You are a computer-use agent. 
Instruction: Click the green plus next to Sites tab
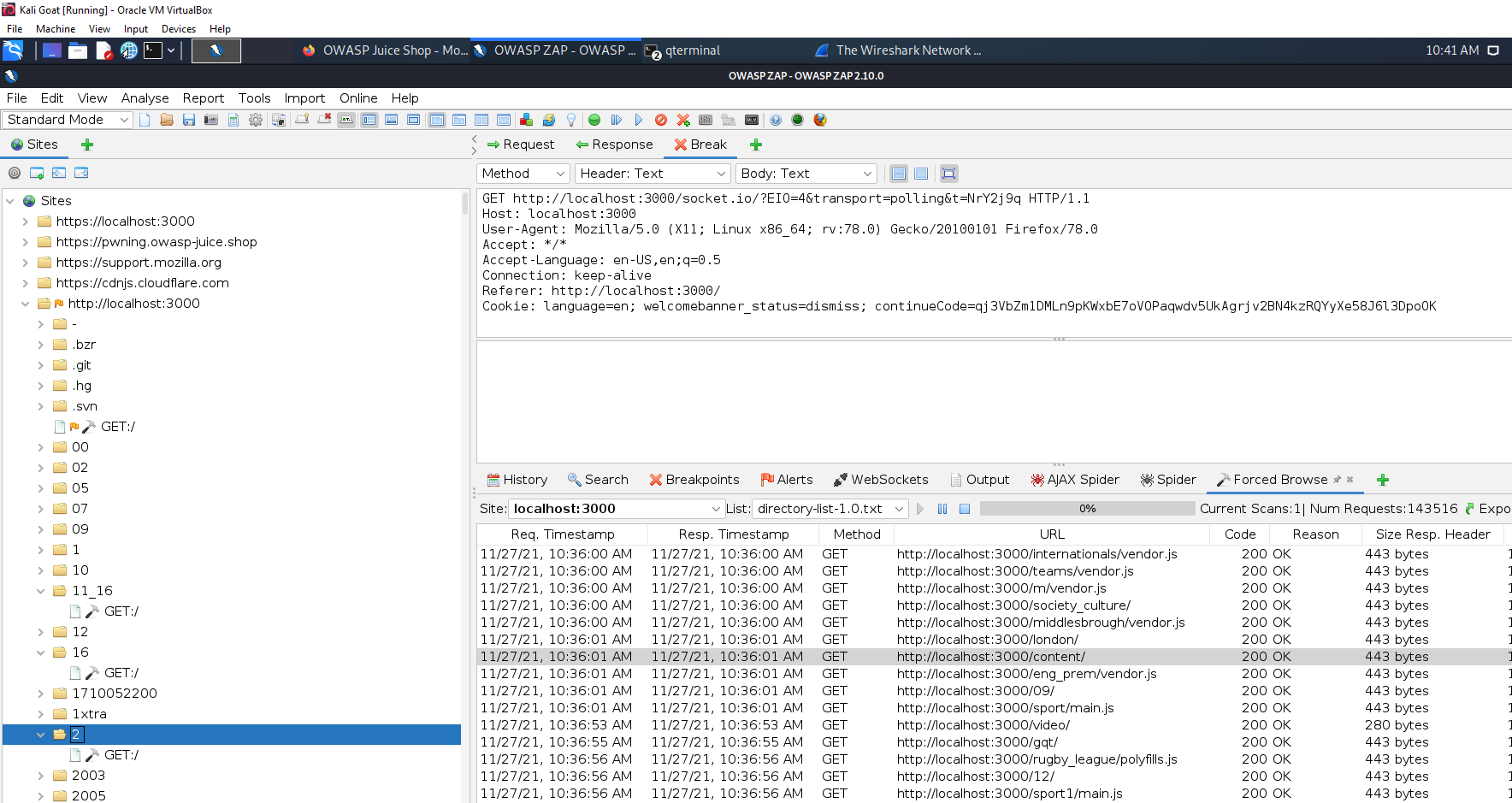[x=87, y=145]
